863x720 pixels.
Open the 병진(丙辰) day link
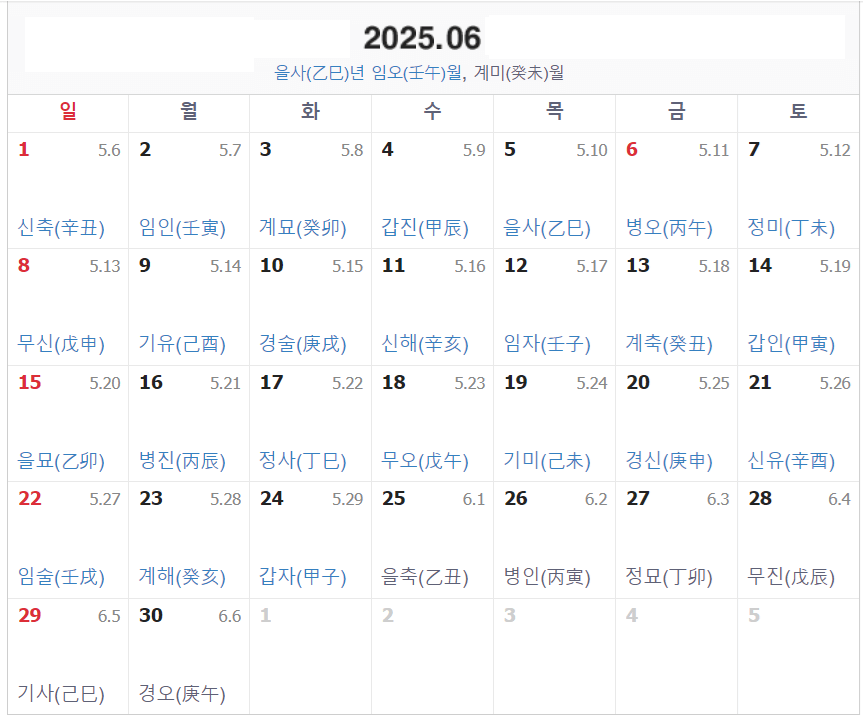[x=182, y=460]
